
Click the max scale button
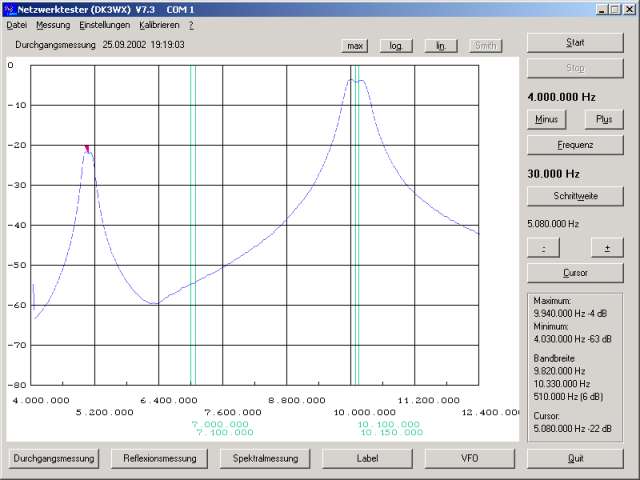(355, 46)
